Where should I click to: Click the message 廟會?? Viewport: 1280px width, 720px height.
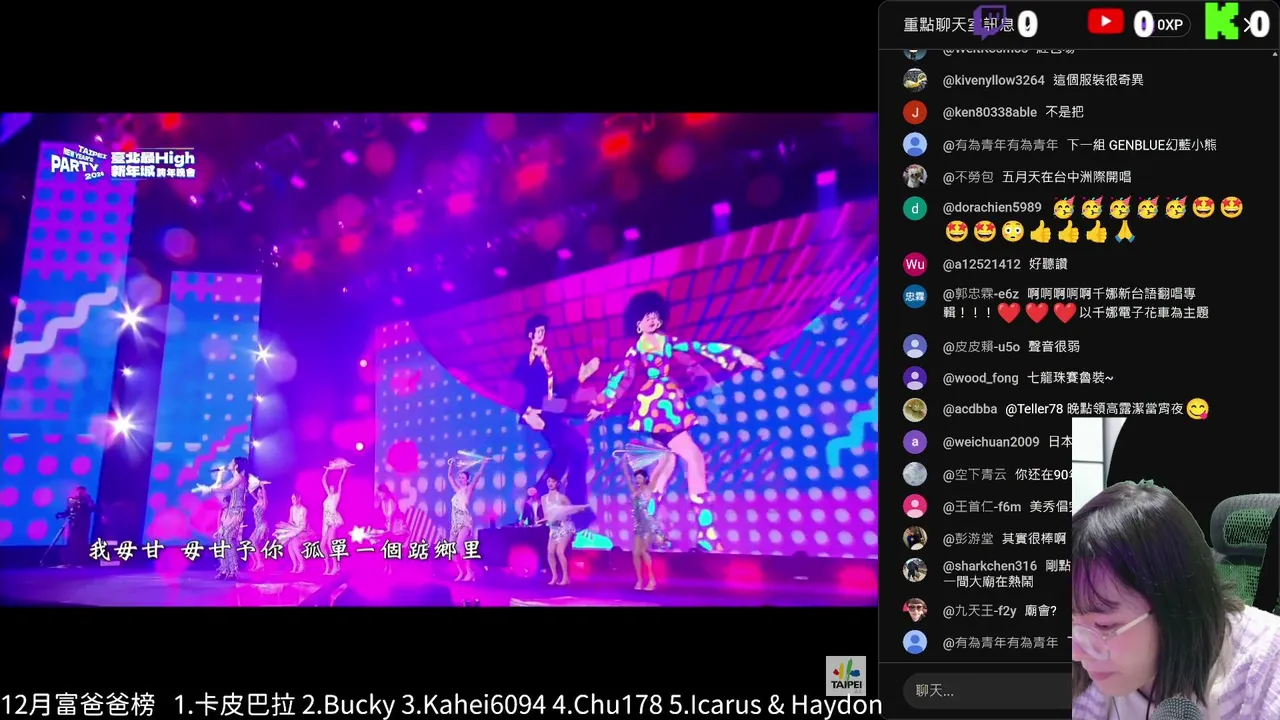1040,611
